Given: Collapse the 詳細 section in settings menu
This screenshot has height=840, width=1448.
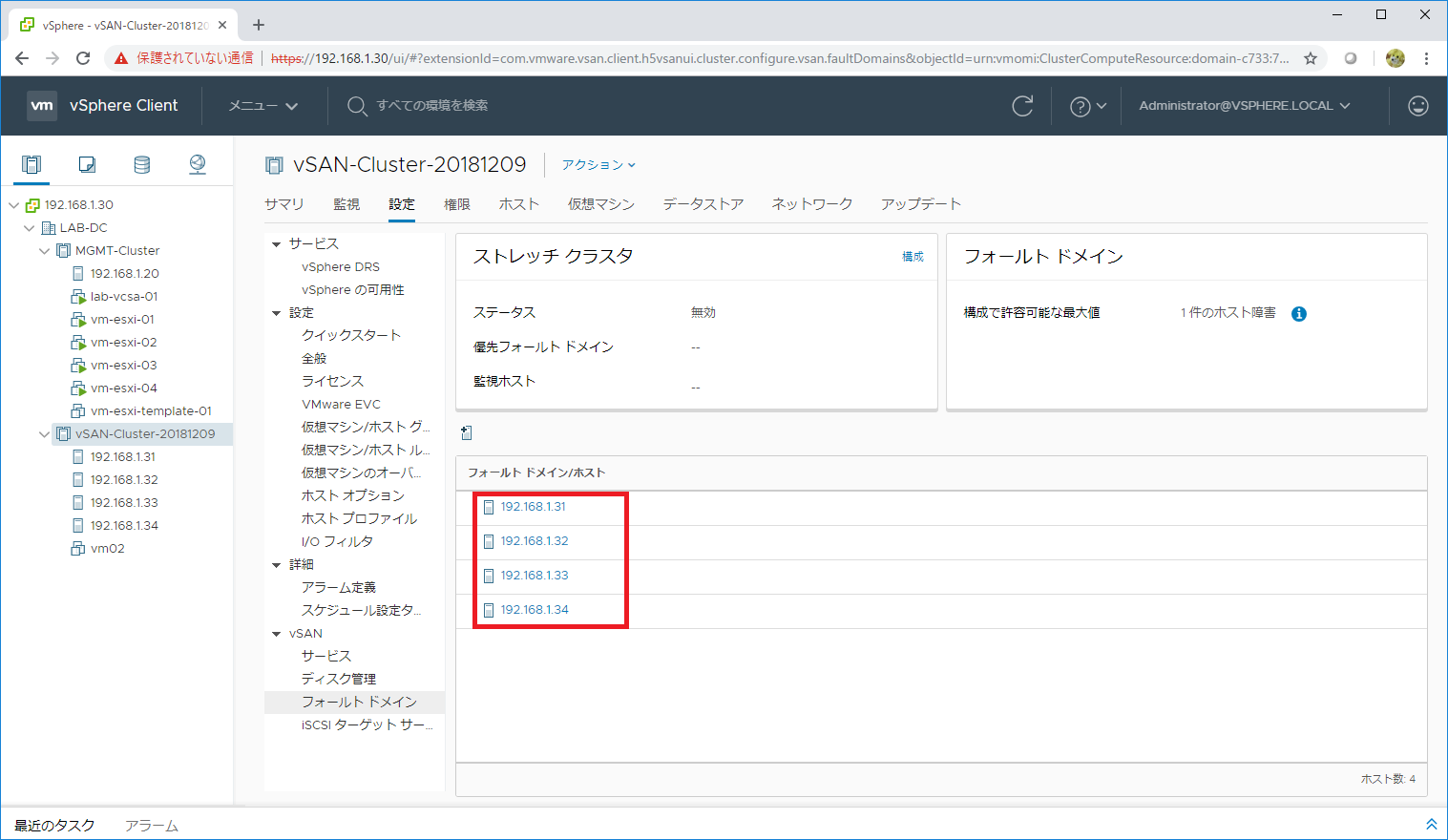Looking at the screenshot, I should pos(277,565).
